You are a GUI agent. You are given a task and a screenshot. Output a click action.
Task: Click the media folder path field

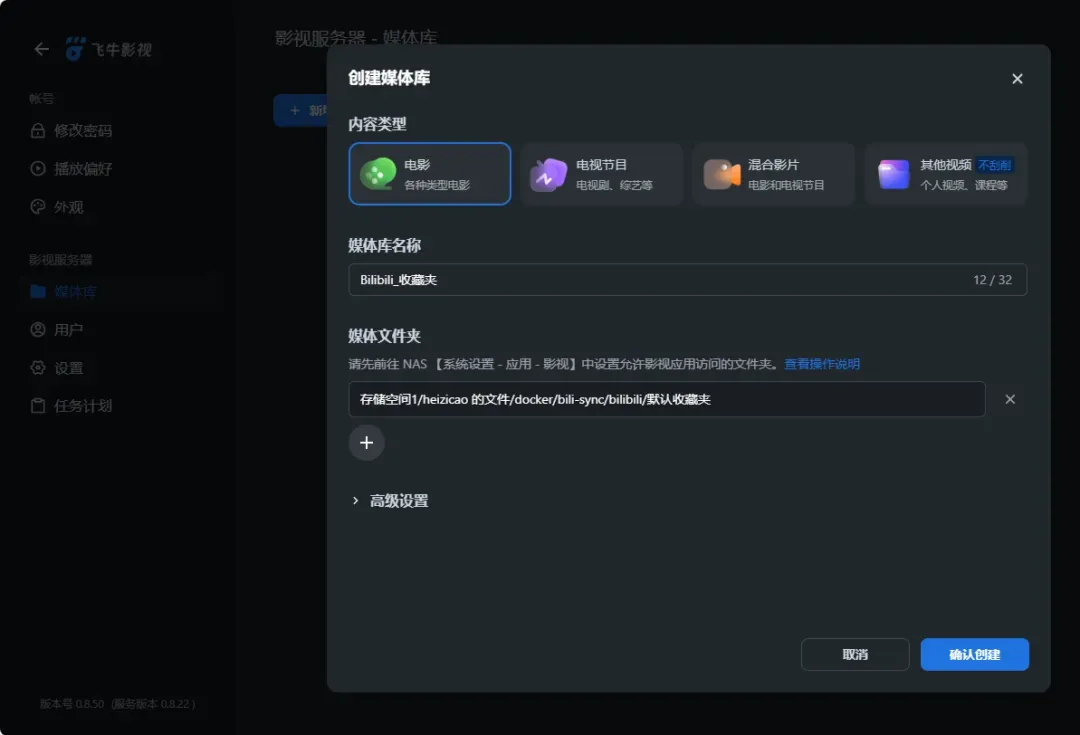(667, 400)
